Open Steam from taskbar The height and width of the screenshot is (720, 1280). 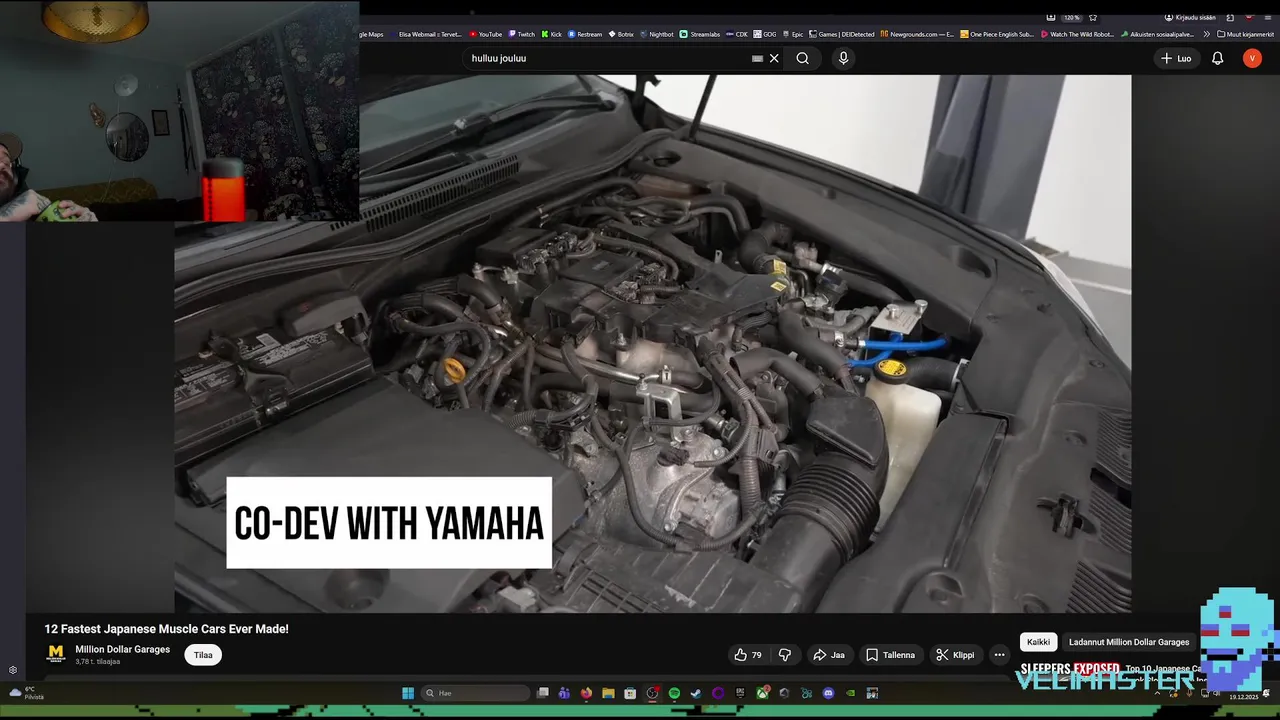tap(696, 693)
